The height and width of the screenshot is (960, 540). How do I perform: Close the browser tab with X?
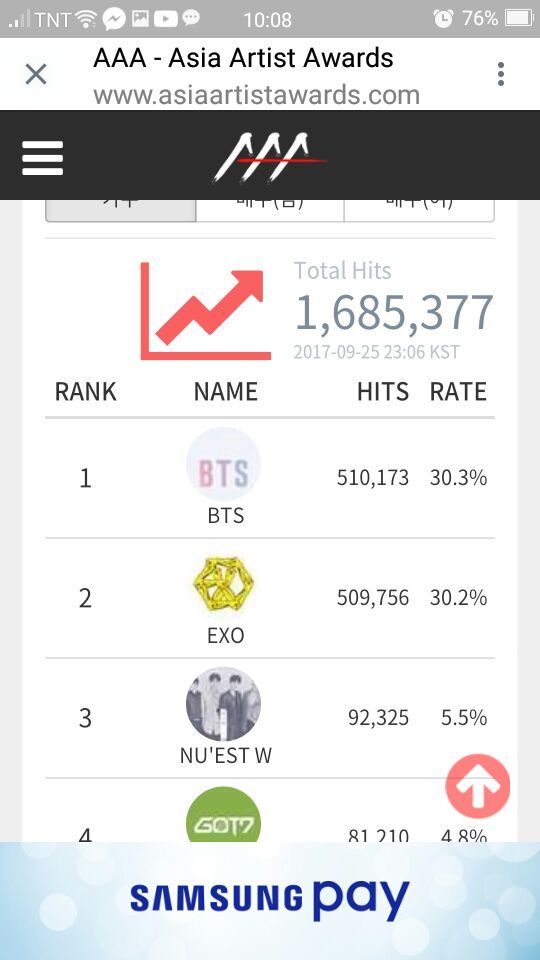tap(36, 75)
